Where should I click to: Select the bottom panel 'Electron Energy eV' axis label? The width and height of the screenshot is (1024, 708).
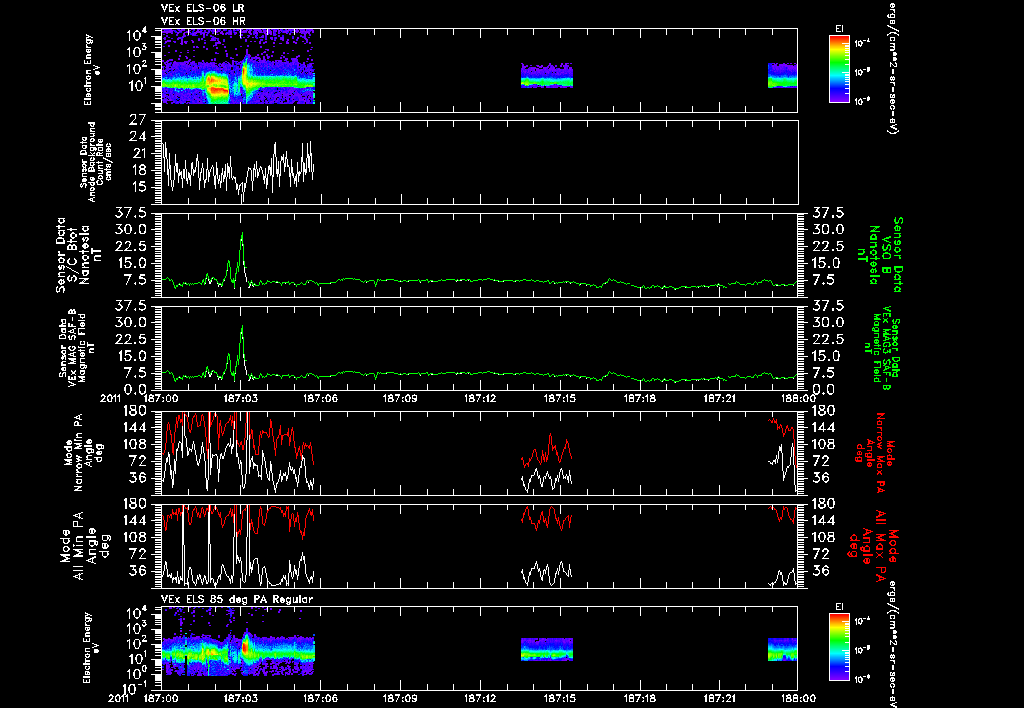click(92, 647)
